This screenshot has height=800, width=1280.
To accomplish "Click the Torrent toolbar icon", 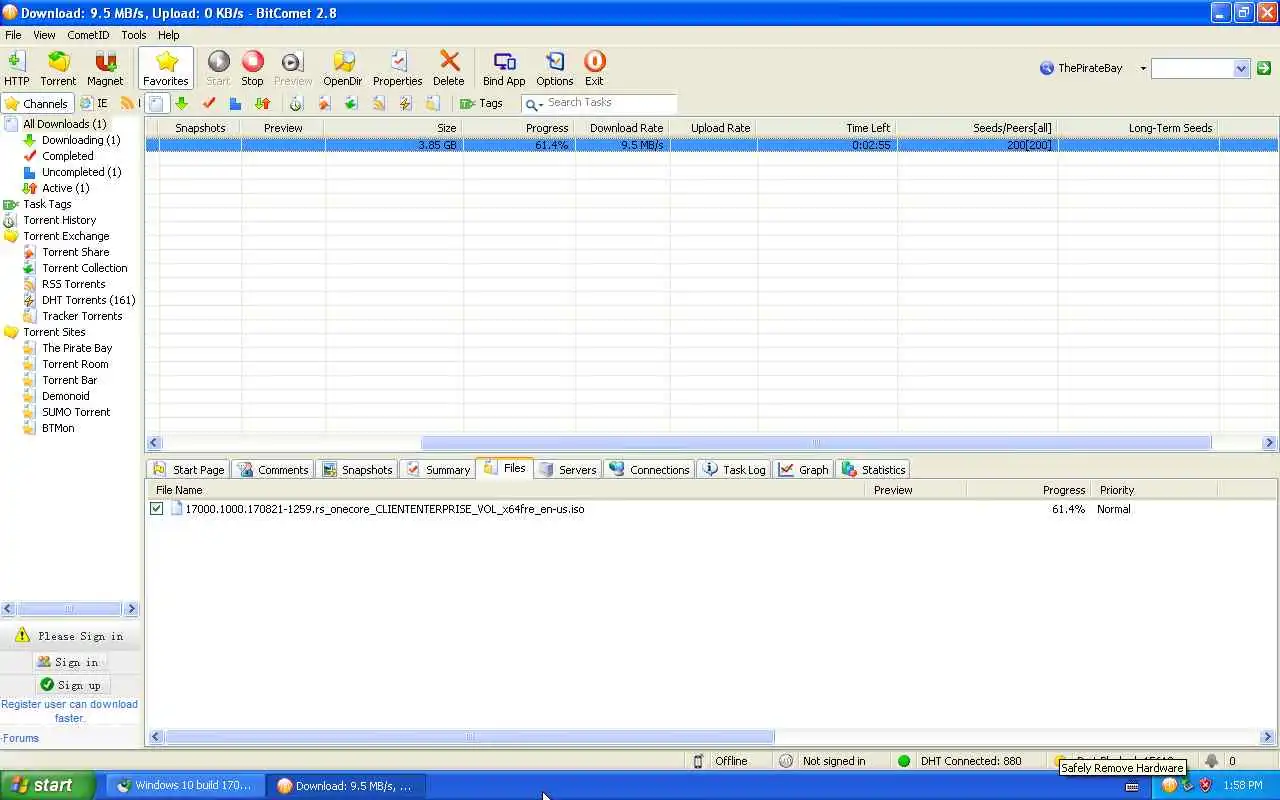I will [58, 69].
